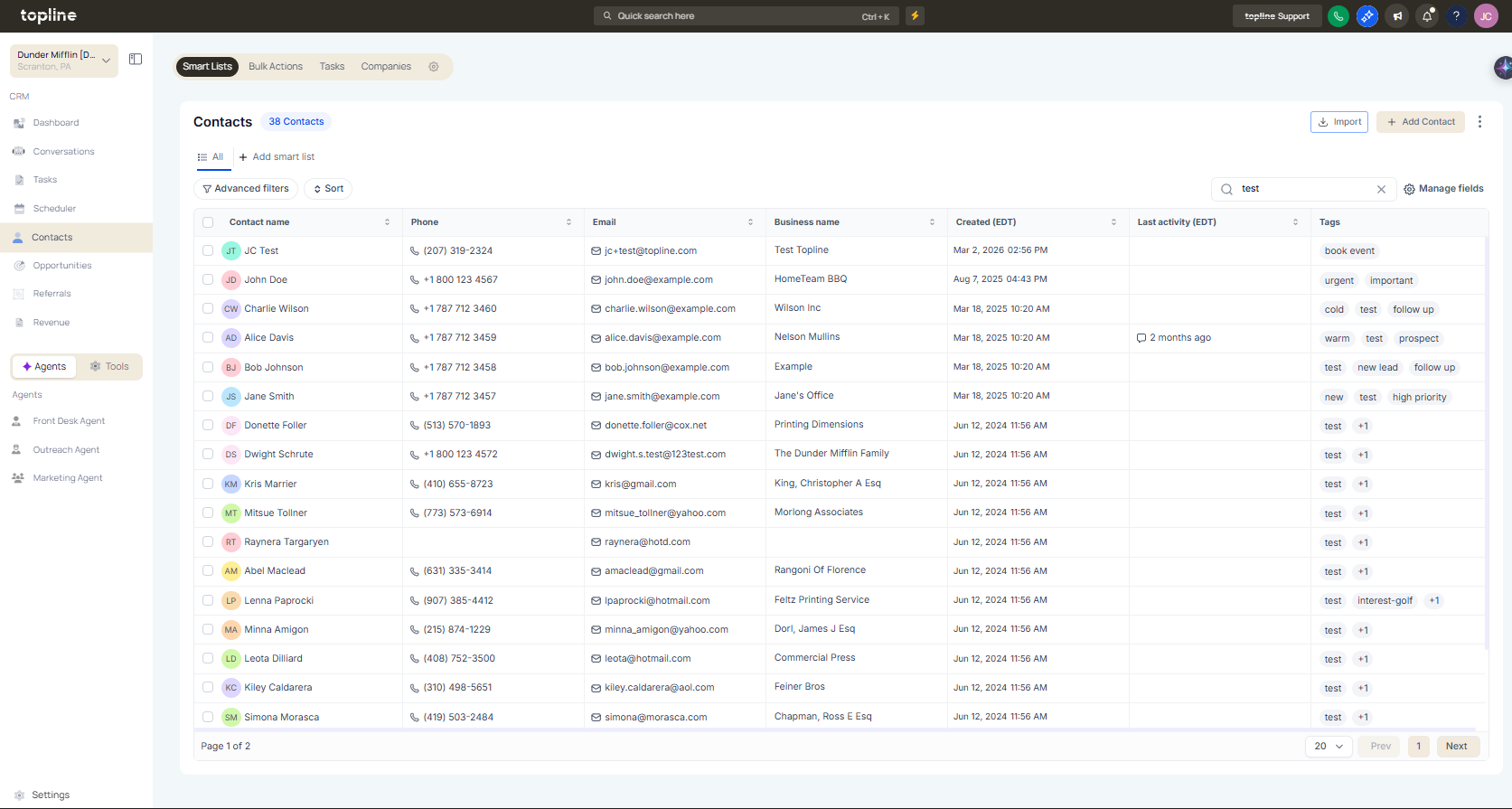Open topline Support button
The image size is (1512, 809).
1277,16
